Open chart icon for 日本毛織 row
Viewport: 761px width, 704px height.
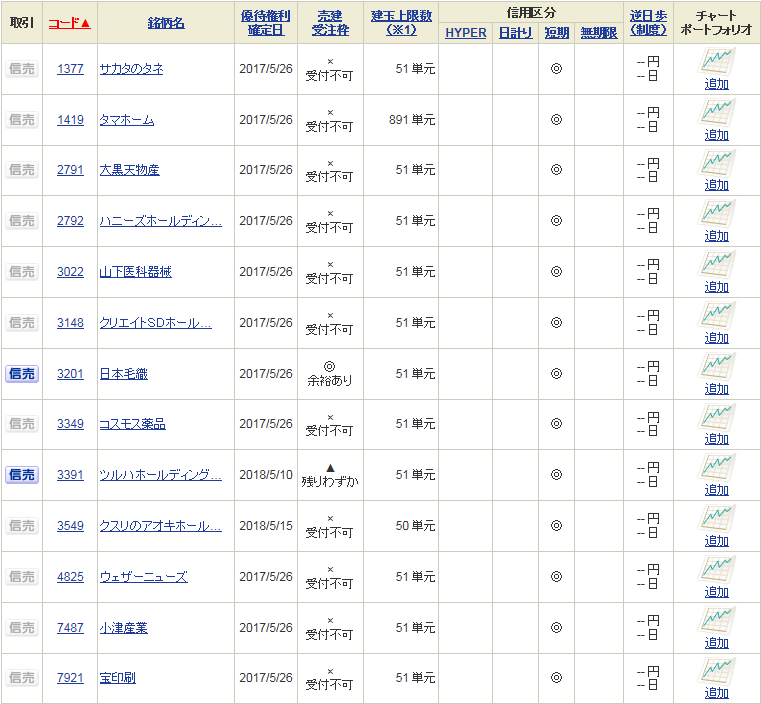pyautogui.click(x=717, y=367)
